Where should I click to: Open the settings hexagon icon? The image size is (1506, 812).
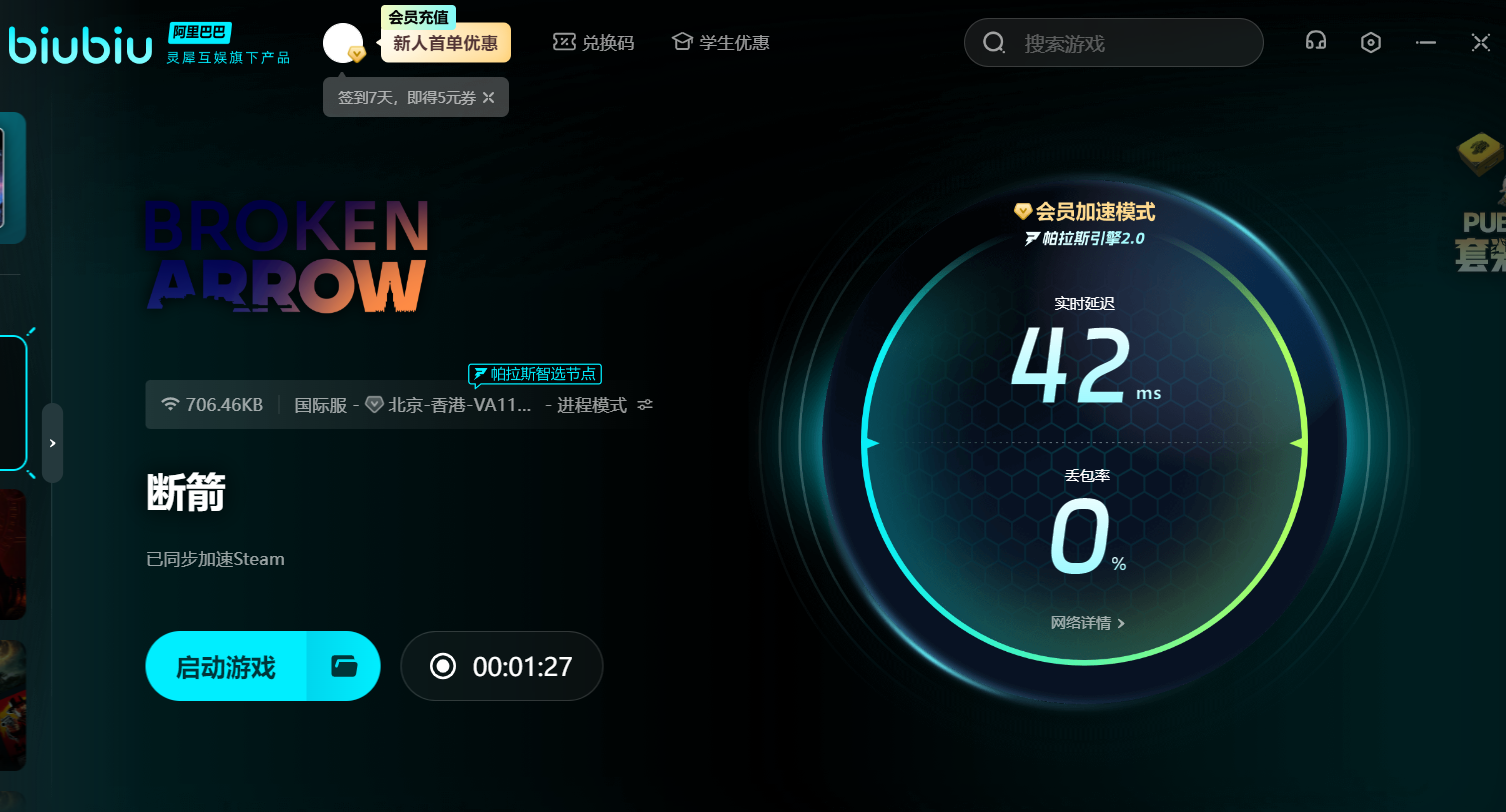tap(1371, 42)
